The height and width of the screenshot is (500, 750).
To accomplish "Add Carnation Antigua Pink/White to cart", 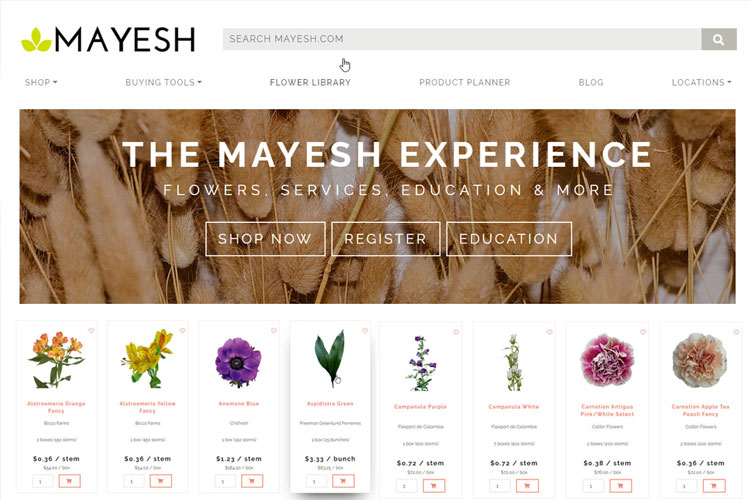I will pyautogui.click(x=620, y=486).
